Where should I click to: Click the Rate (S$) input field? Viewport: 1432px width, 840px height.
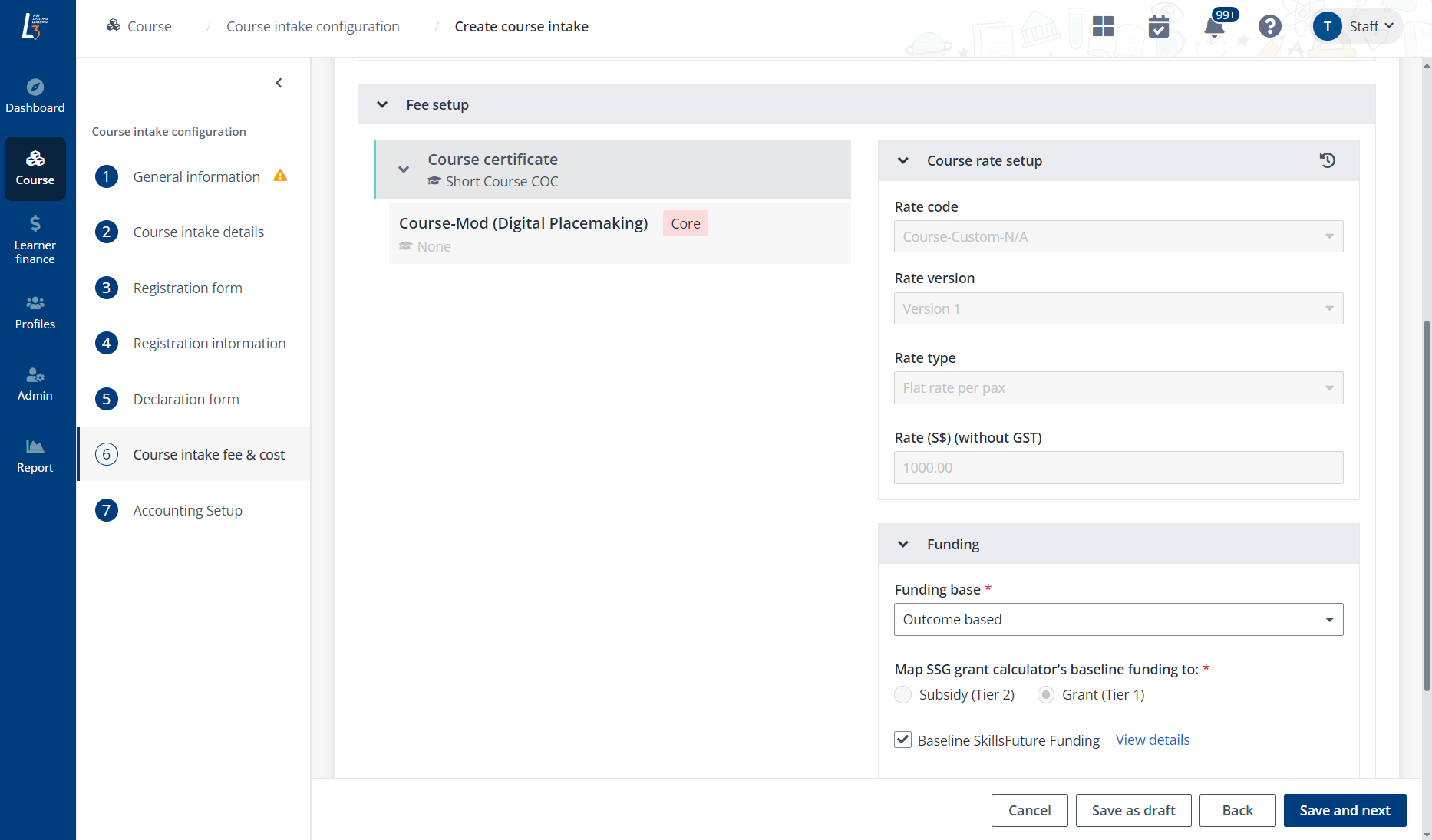coord(1118,468)
